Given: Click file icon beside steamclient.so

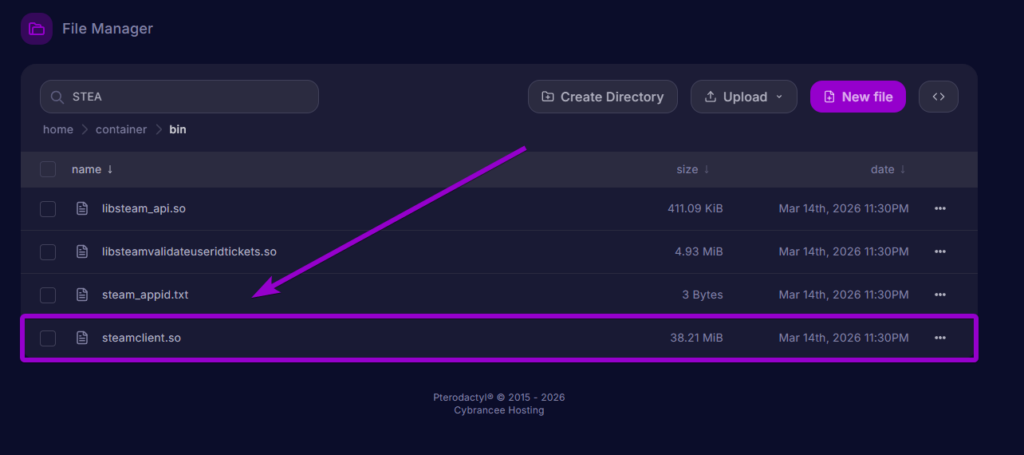Looking at the screenshot, I should [x=83, y=338].
